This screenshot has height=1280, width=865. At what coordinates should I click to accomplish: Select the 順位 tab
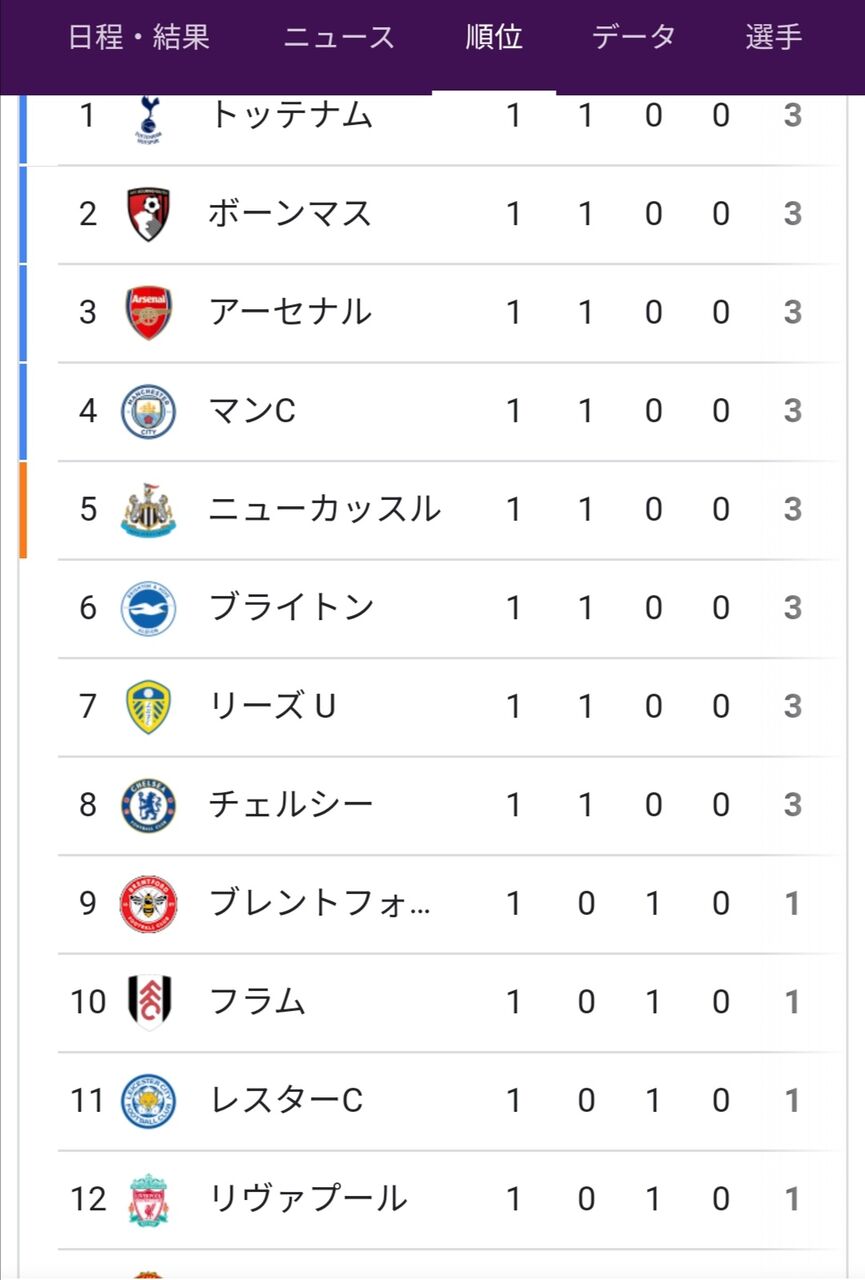click(494, 38)
